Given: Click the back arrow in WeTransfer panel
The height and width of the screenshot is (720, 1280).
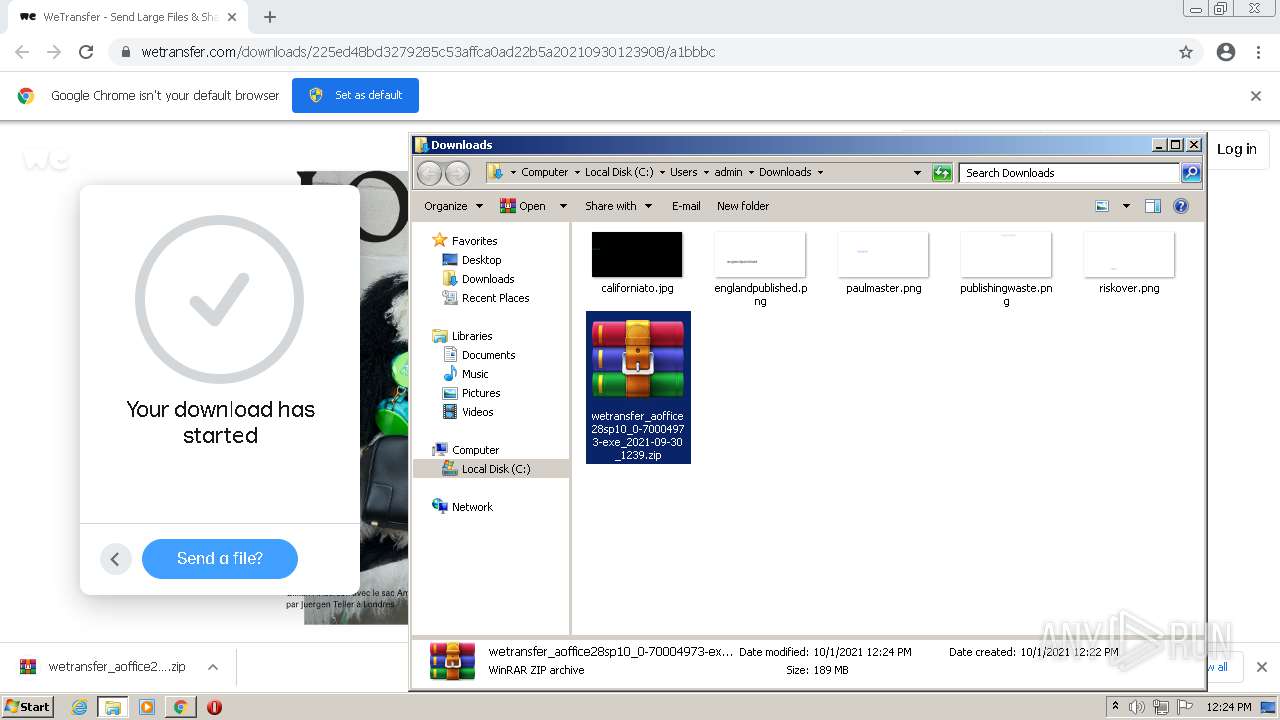Looking at the screenshot, I should click(116, 559).
